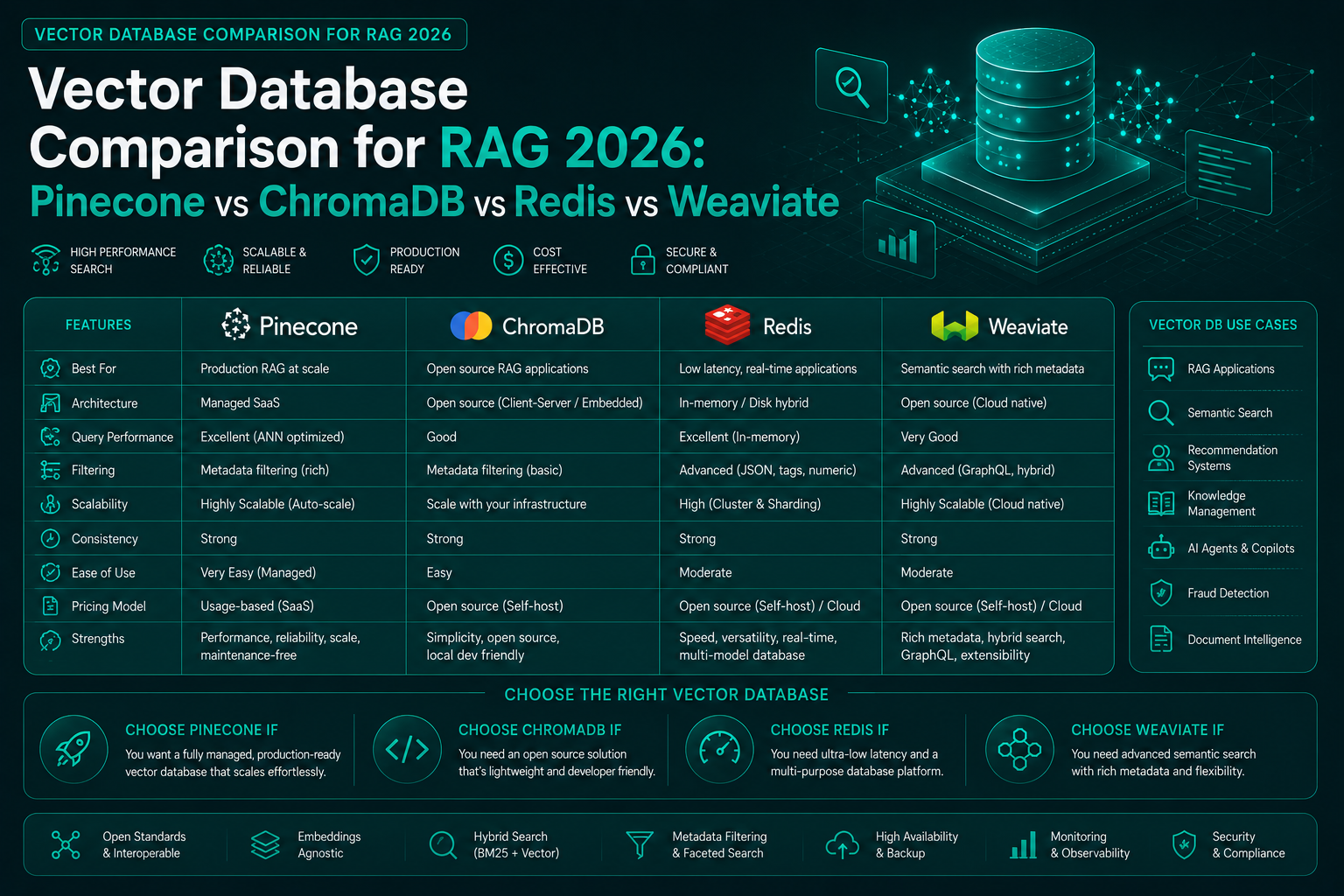Click the ChromaDB logo icon

click(471, 325)
